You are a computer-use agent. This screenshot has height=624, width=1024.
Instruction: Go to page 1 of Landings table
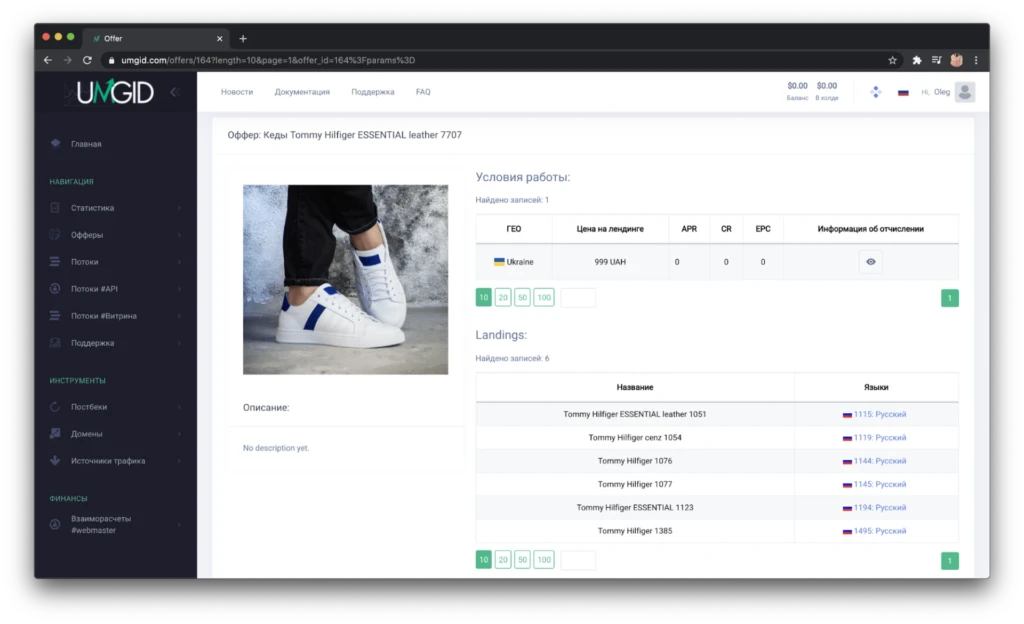950,561
